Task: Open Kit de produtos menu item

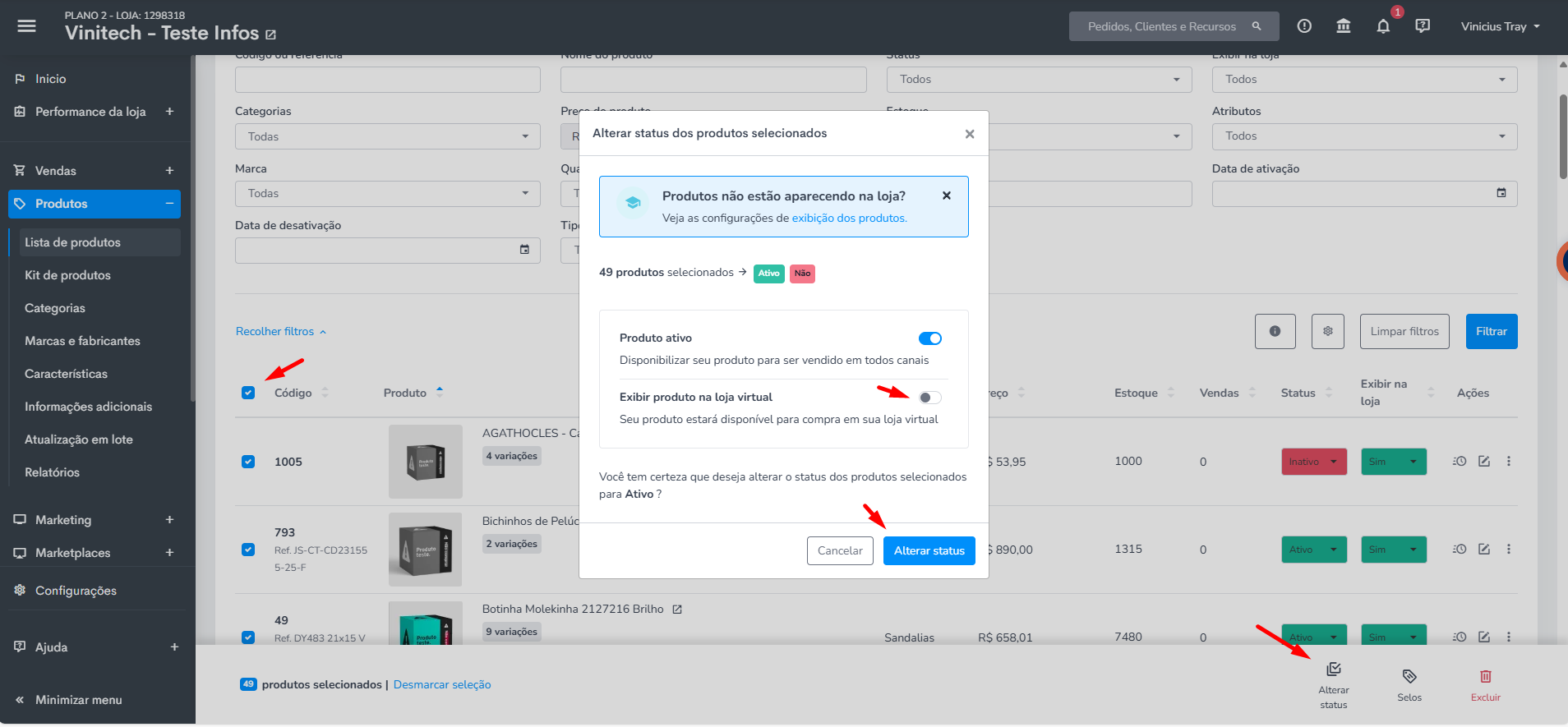Action: [x=67, y=275]
